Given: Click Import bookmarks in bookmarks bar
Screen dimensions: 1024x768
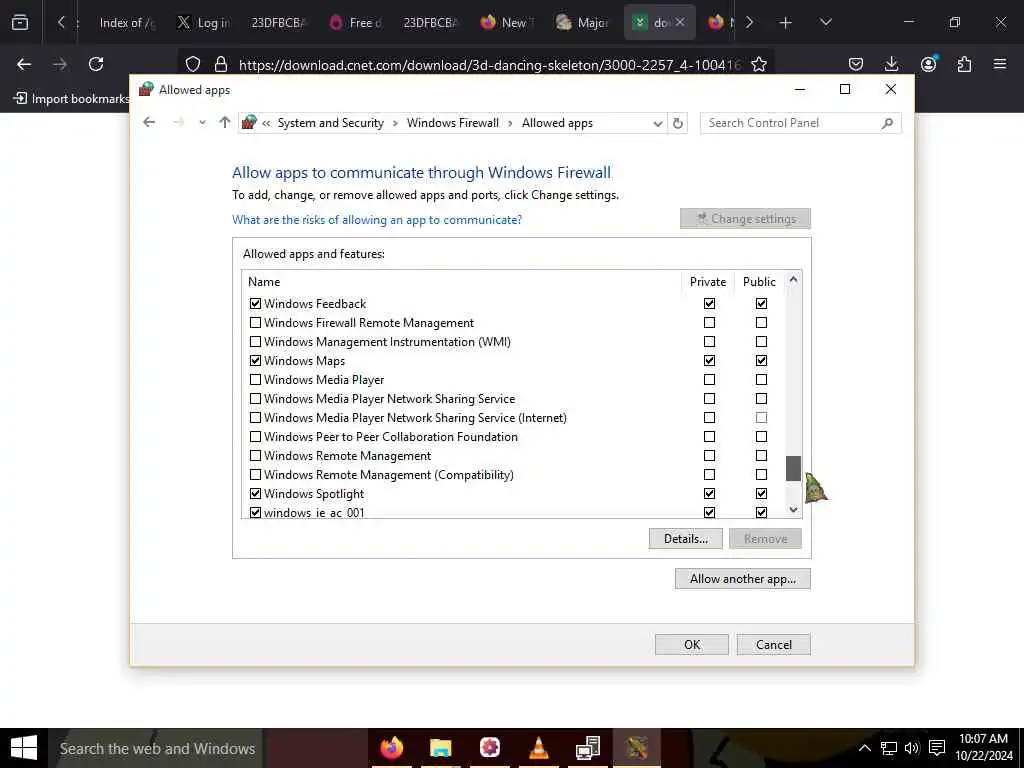Looking at the screenshot, I should (x=72, y=99).
